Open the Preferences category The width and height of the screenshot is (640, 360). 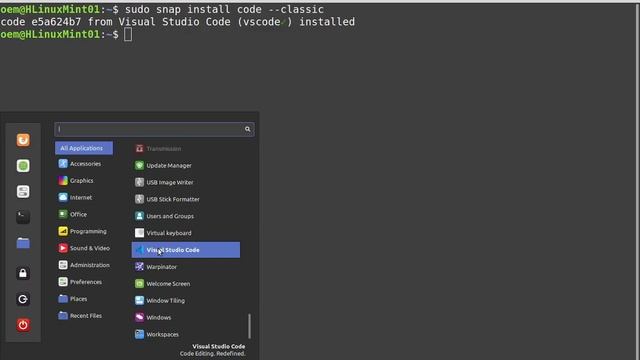pos(84,282)
